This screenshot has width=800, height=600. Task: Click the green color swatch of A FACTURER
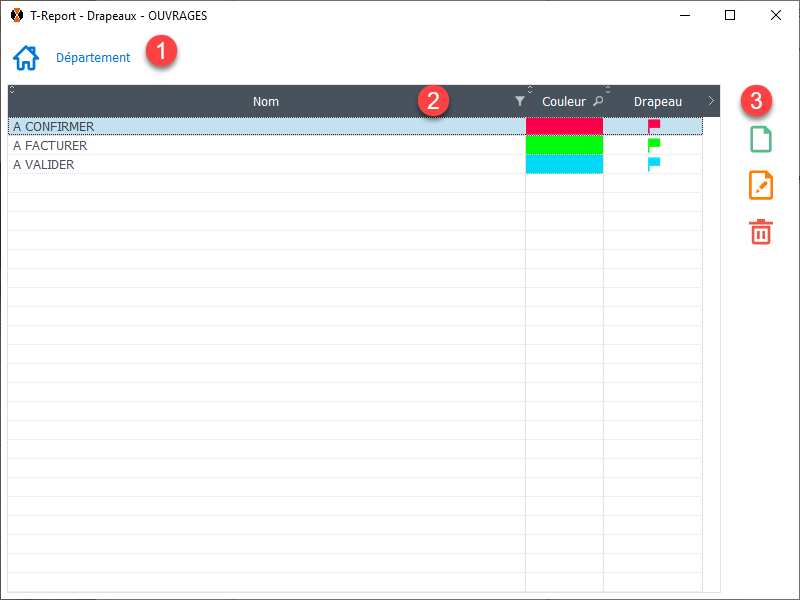click(x=564, y=146)
